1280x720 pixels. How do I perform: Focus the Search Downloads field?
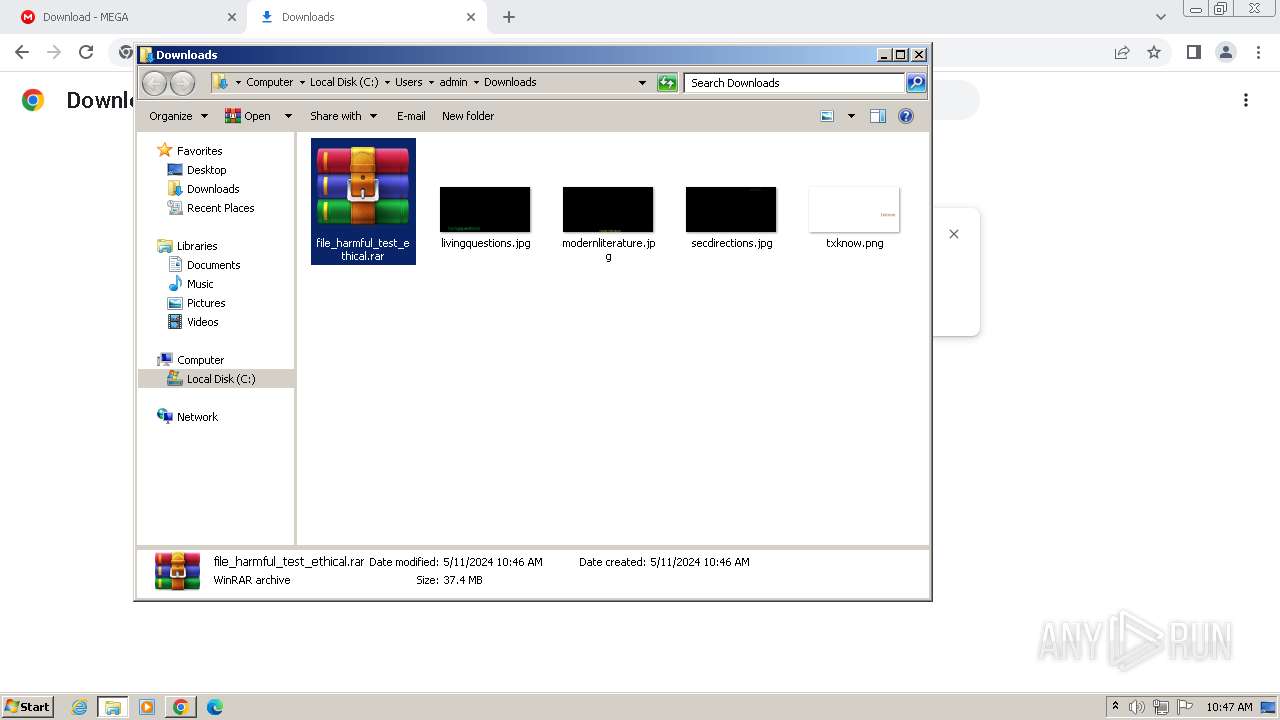coord(795,83)
